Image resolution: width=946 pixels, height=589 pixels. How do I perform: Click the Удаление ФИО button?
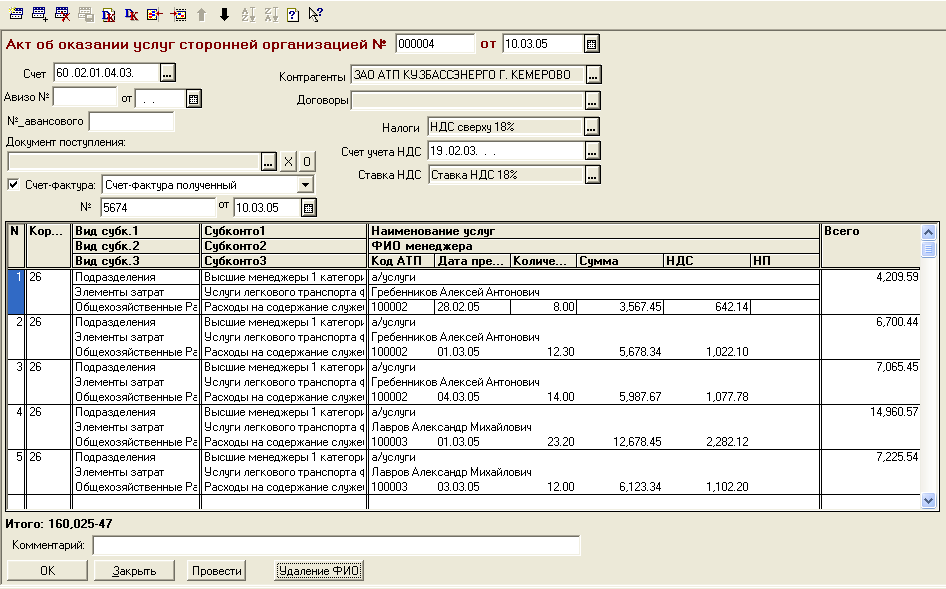[x=319, y=571]
